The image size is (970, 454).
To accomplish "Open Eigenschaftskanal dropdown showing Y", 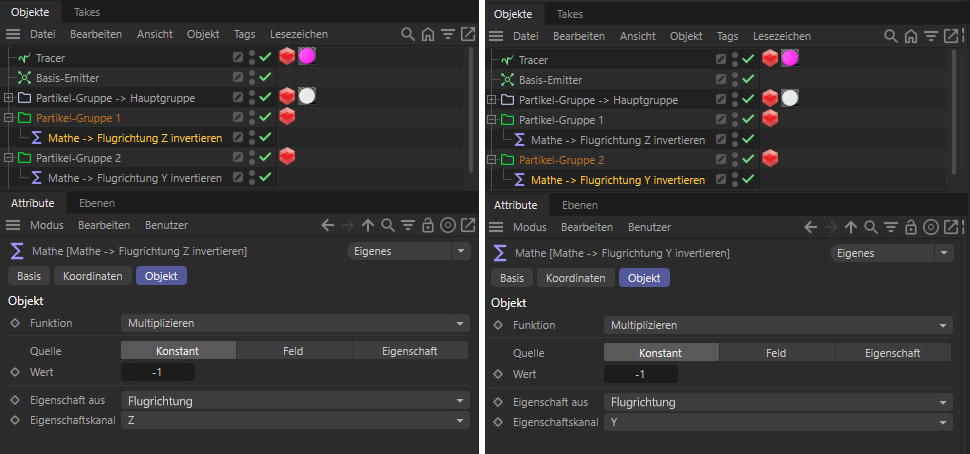I will [x=778, y=422].
